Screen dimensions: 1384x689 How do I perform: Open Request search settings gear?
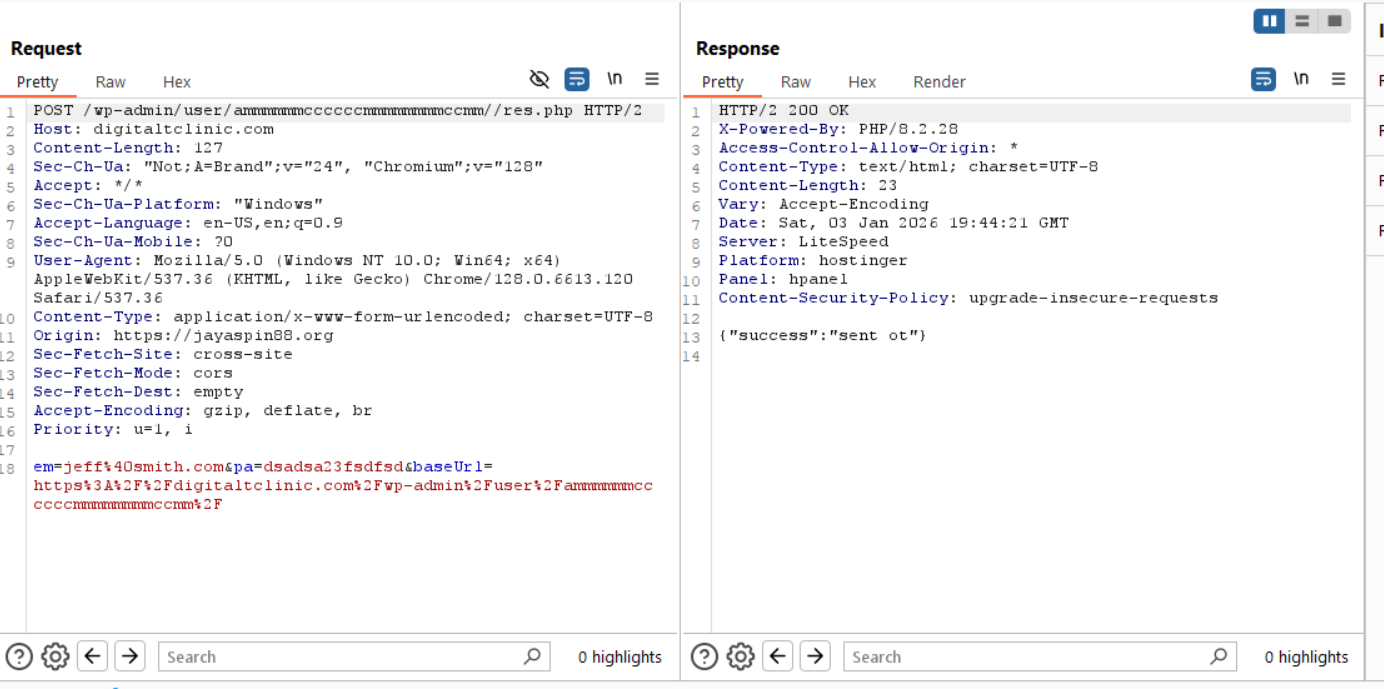pyautogui.click(x=55, y=656)
